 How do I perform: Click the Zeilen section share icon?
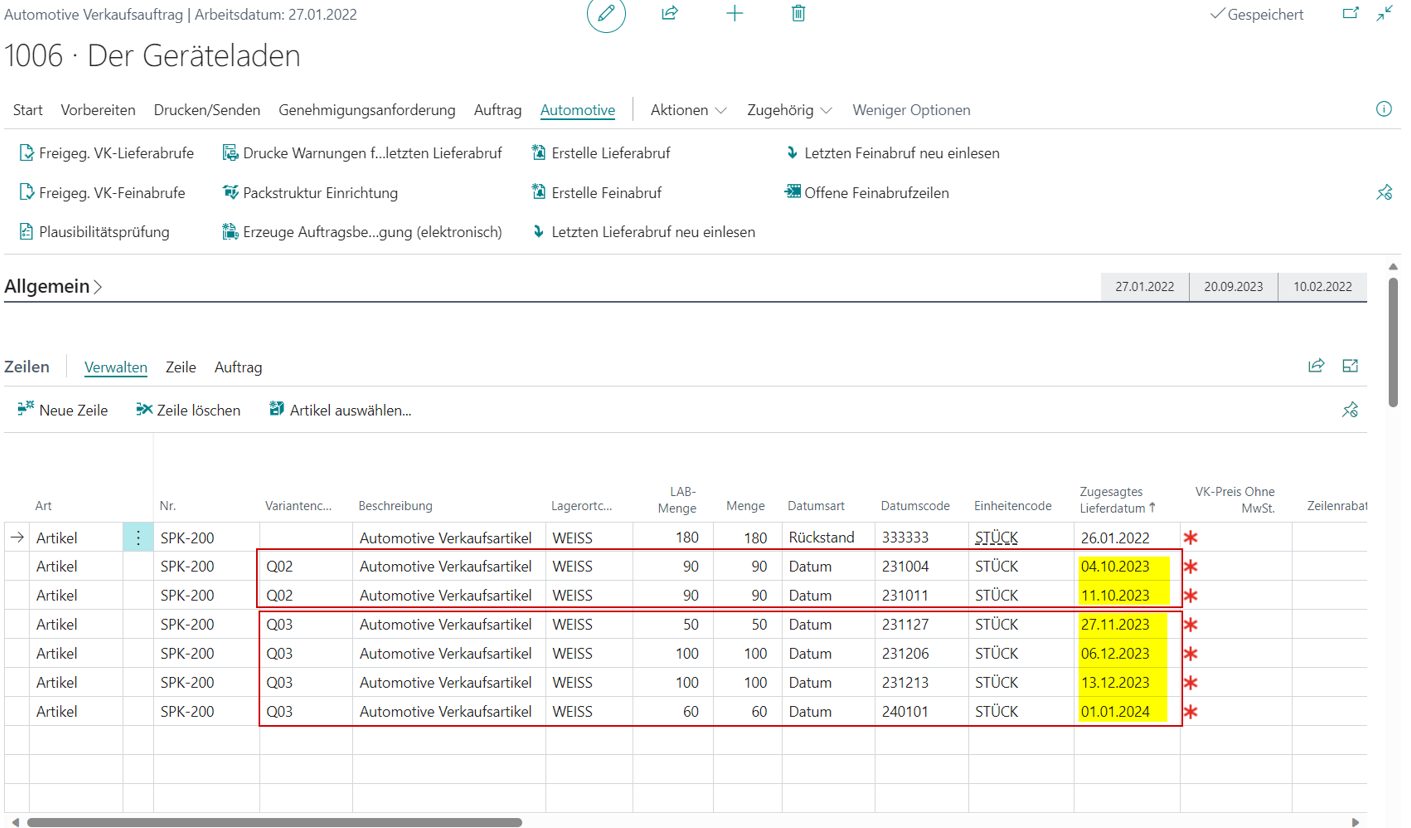[x=1316, y=366]
